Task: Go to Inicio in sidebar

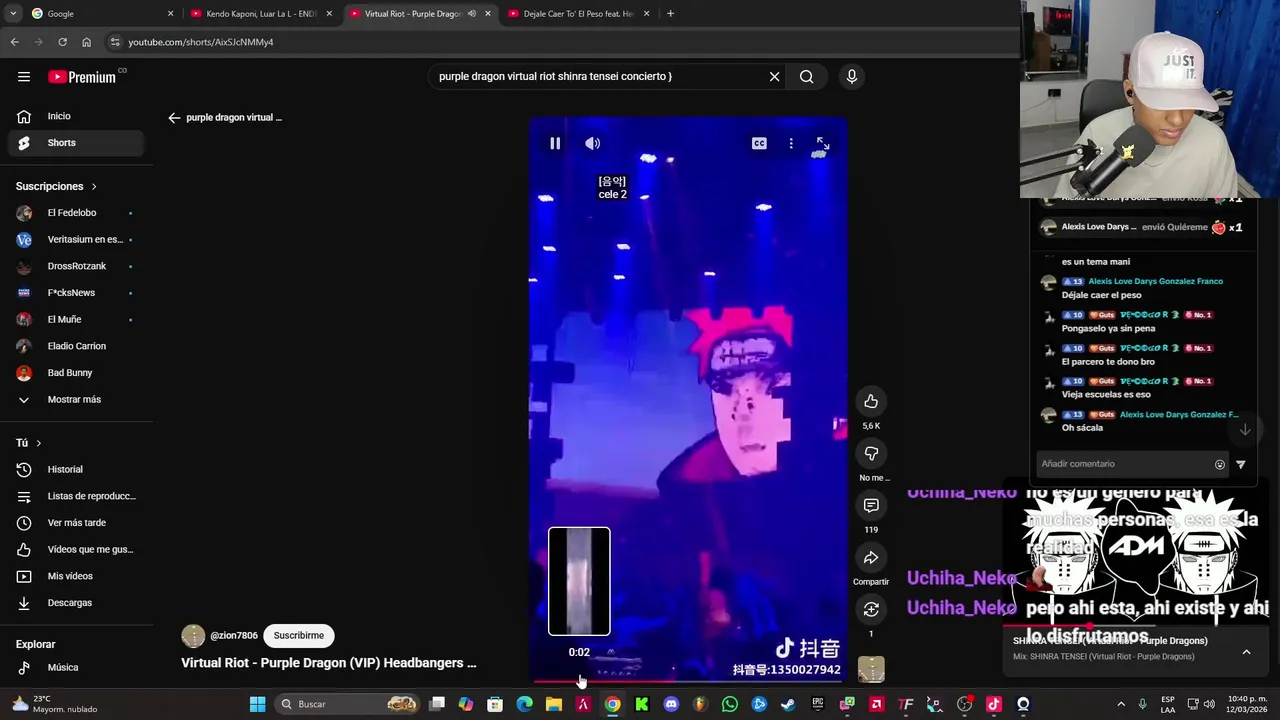Action: pos(76,116)
